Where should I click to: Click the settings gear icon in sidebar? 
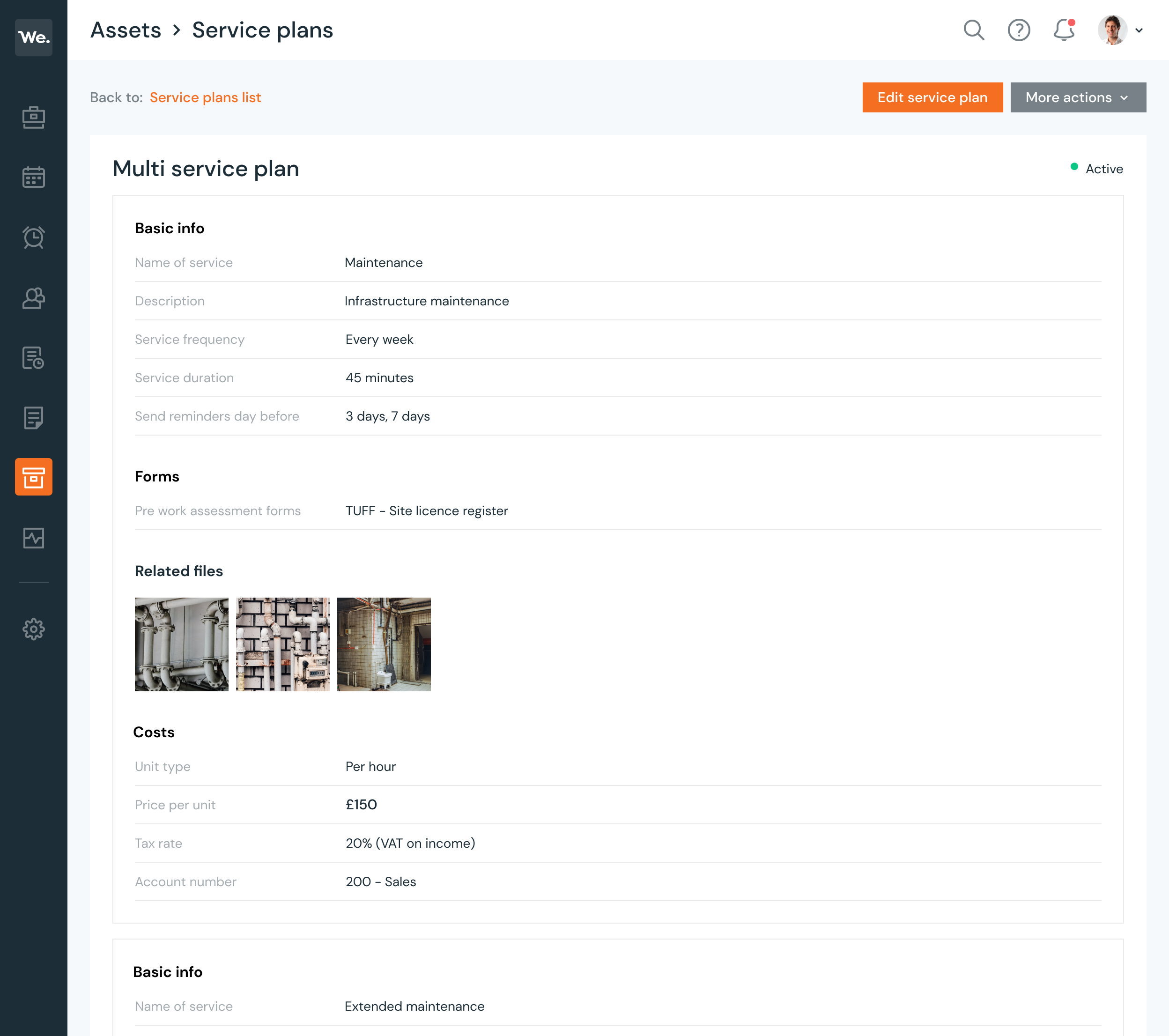pos(34,629)
